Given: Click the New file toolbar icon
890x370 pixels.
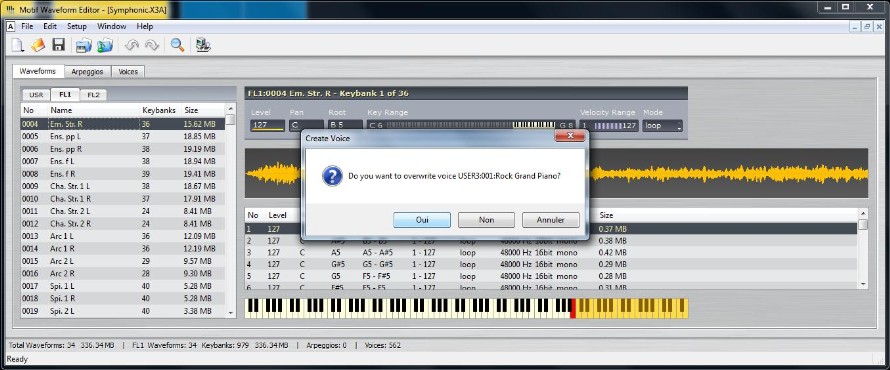Looking at the screenshot, I should (17, 45).
